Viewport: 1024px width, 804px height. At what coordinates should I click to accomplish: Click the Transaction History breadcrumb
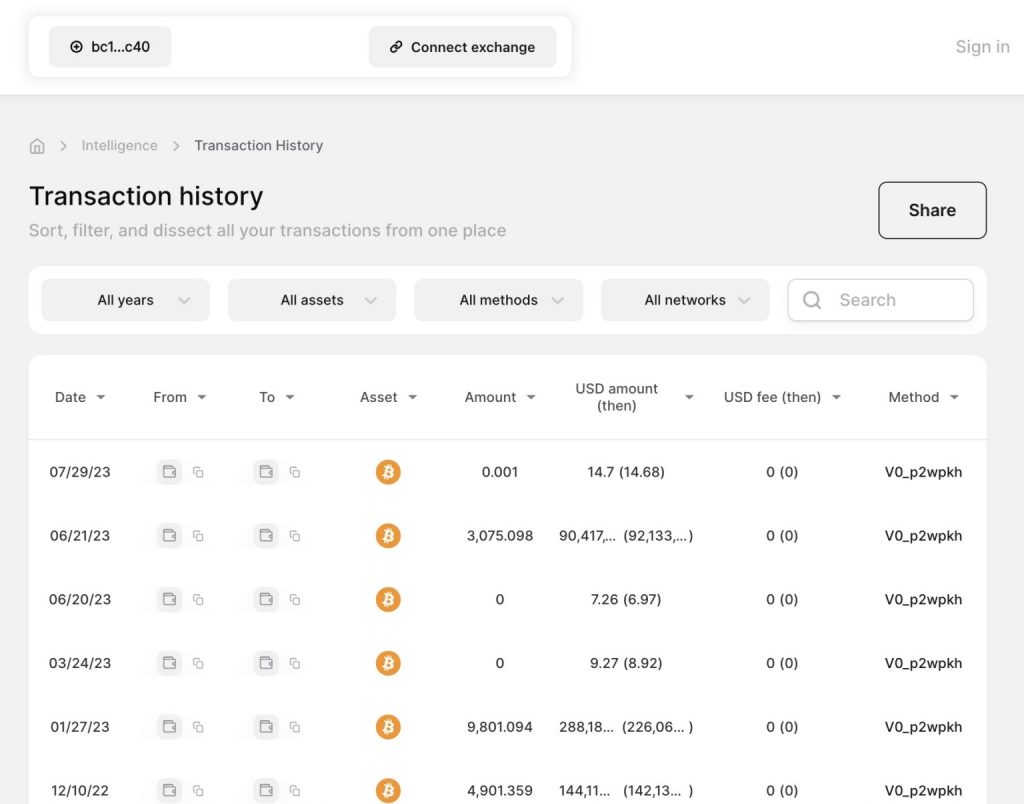click(259, 146)
